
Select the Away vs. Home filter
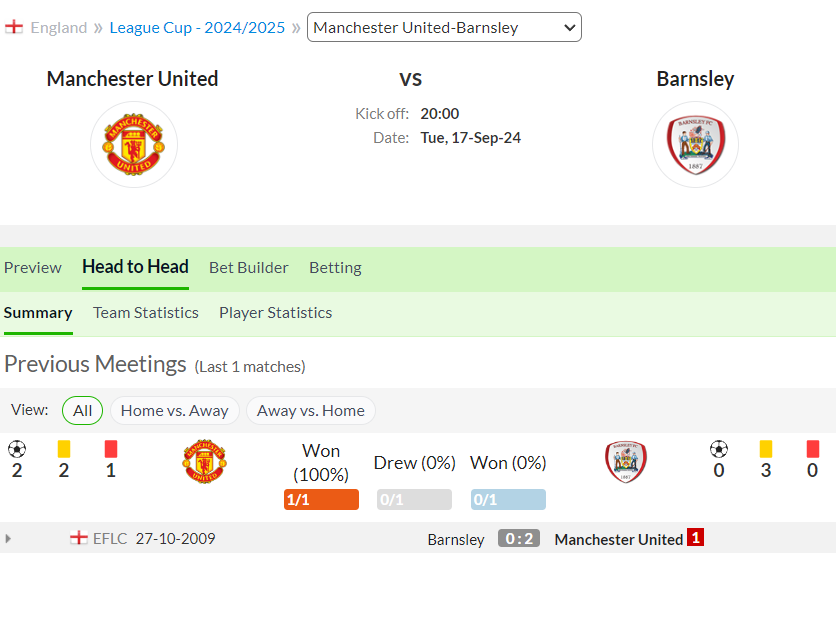click(311, 411)
